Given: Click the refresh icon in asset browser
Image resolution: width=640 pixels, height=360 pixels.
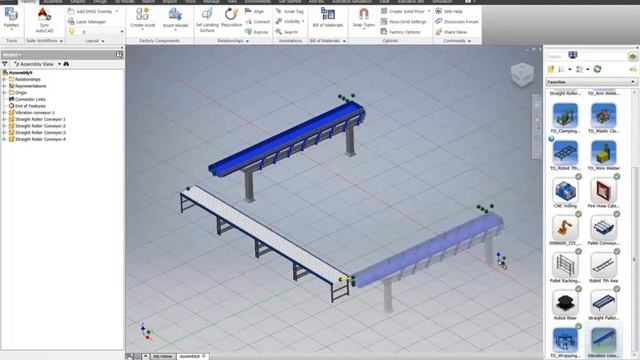Looking at the screenshot, I should coord(598,69).
